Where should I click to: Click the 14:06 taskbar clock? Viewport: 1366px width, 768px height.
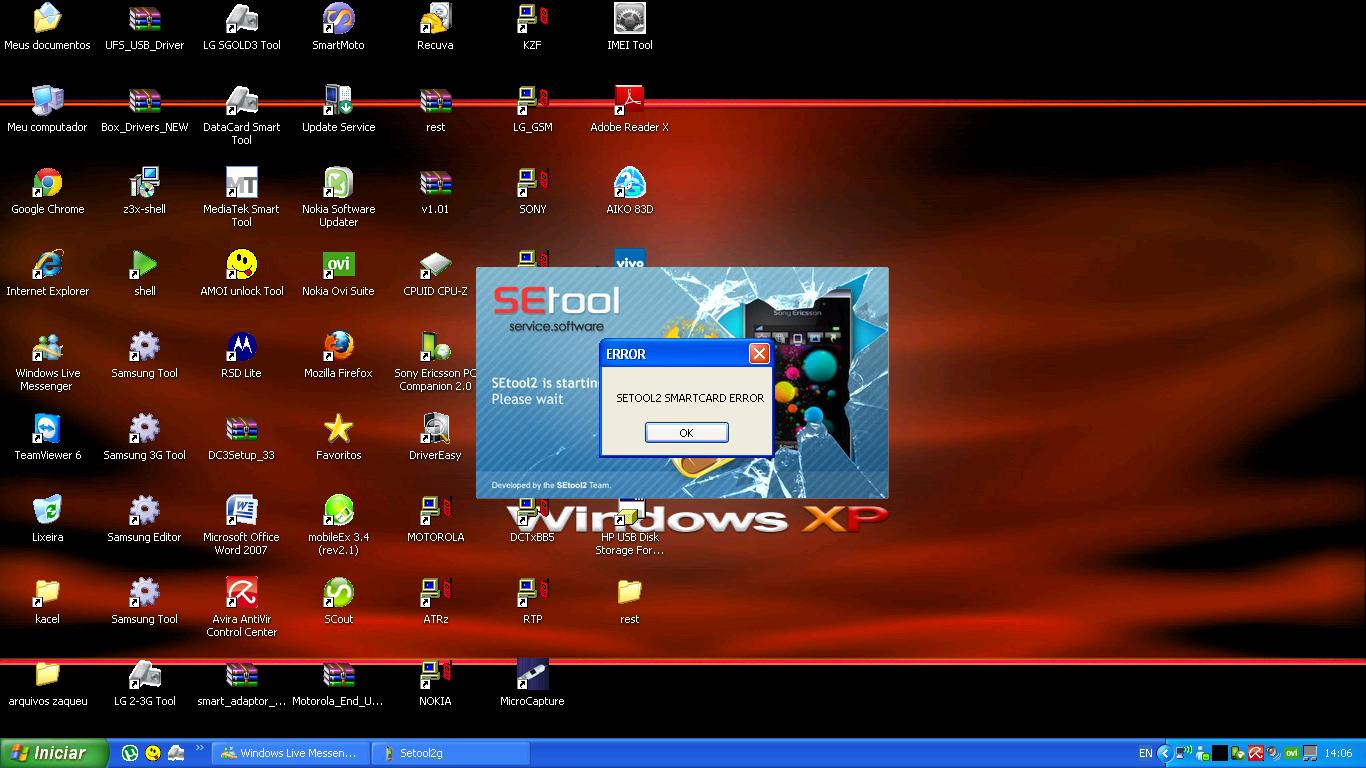(x=1338, y=753)
